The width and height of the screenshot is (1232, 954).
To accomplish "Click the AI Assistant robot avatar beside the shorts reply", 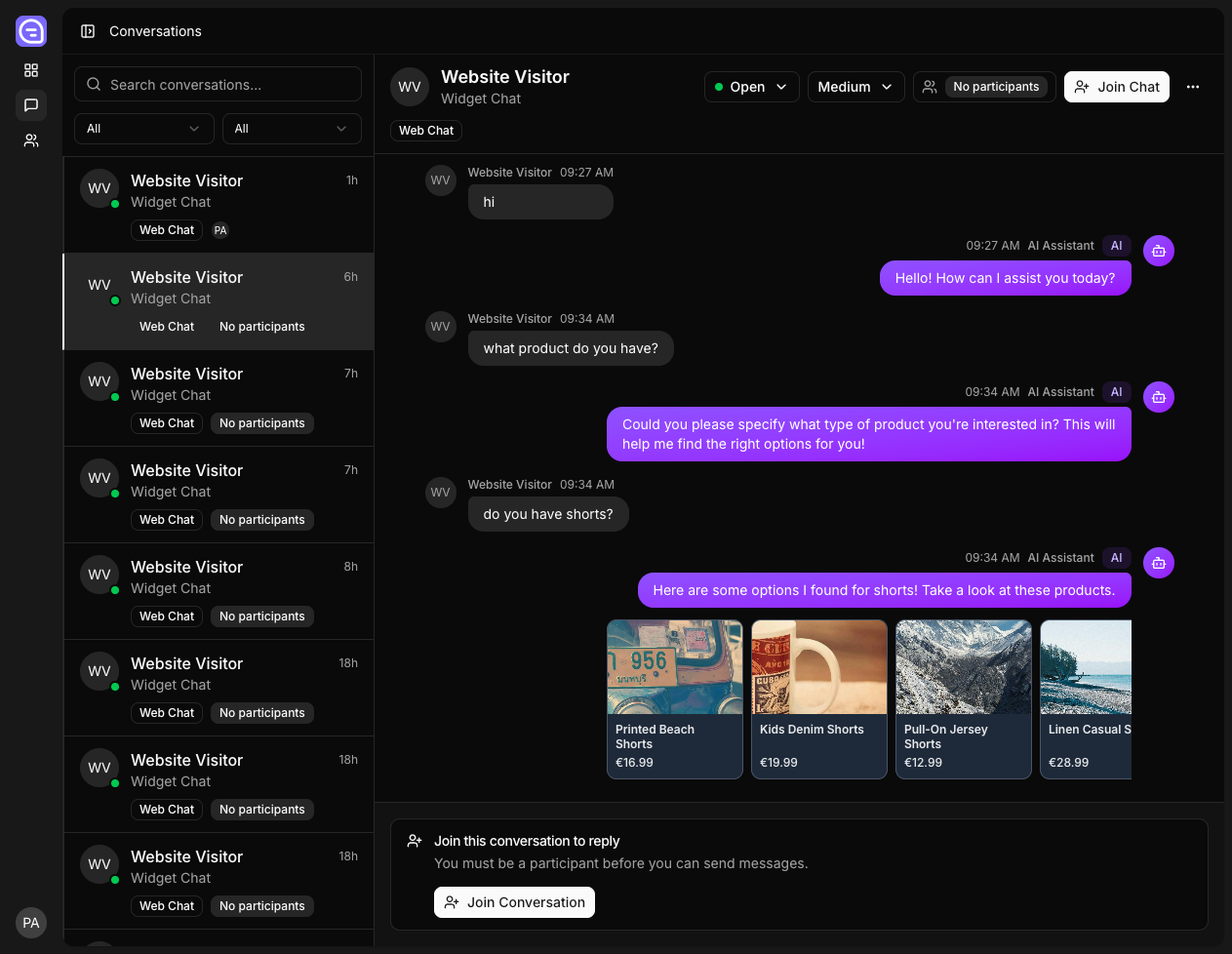I will point(1158,563).
